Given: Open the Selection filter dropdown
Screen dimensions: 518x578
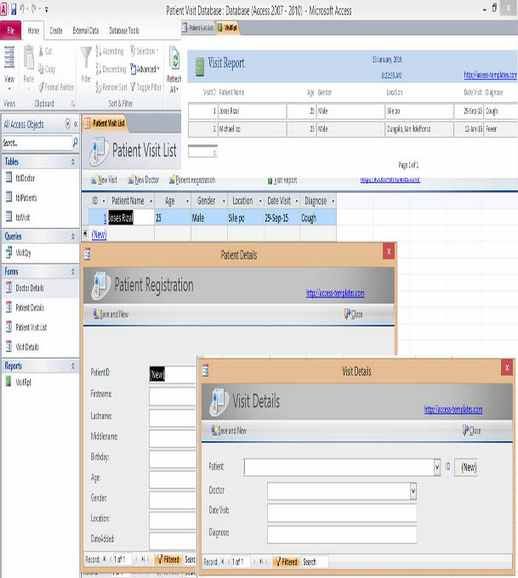Looking at the screenshot, I should (x=144, y=51).
